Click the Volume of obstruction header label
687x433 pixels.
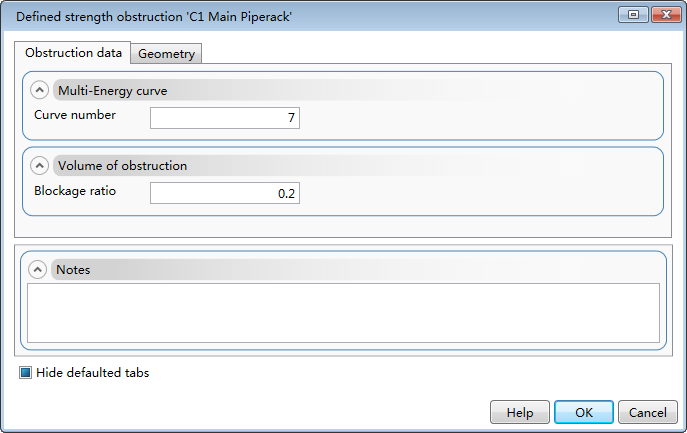click(x=122, y=165)
